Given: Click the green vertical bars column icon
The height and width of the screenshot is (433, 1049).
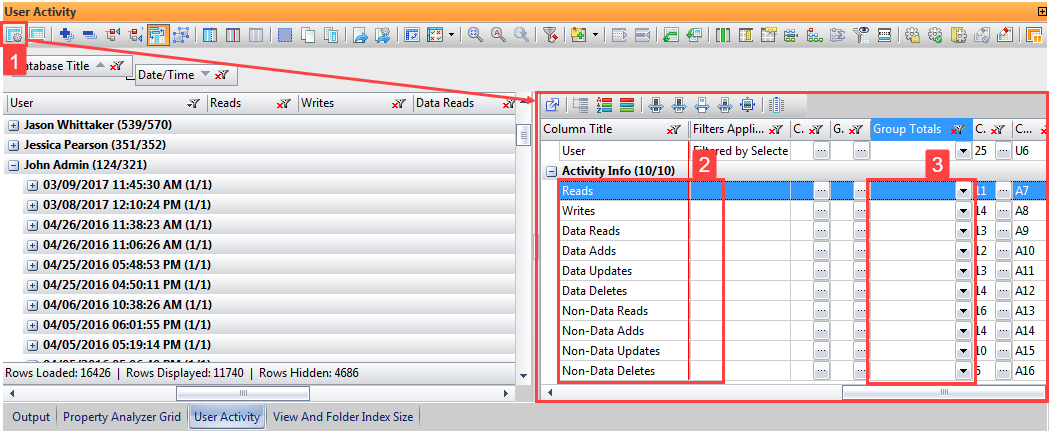Looking at the screenshot, I should [x=723, y=34].
